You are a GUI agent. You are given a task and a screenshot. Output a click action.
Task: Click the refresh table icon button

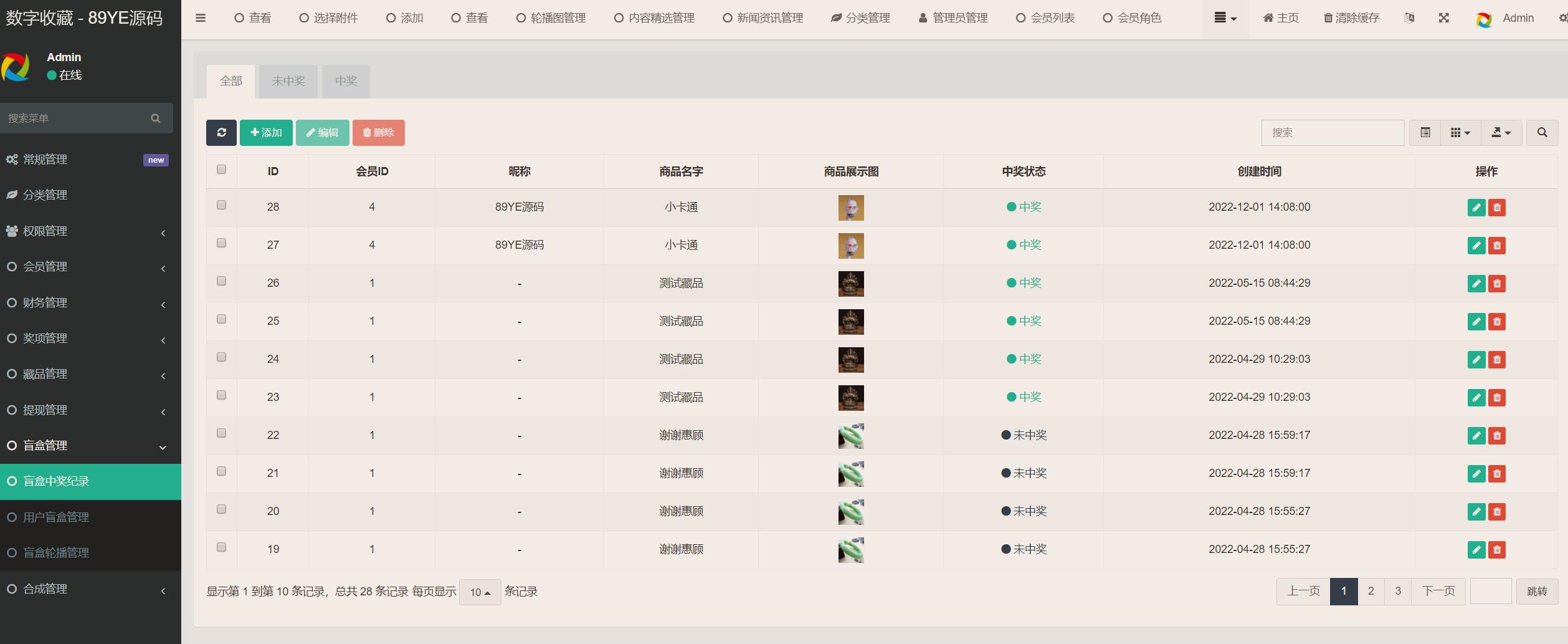click(221, 133)
